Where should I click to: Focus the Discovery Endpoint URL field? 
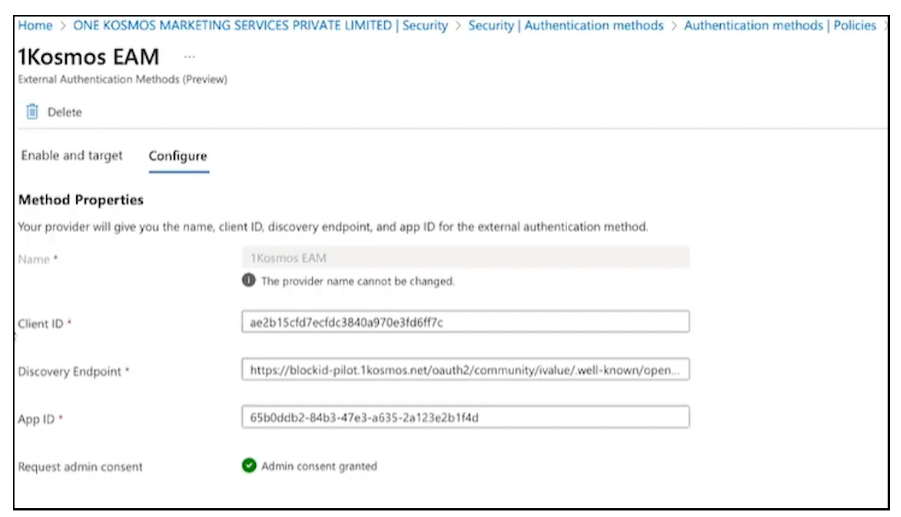[465, 371]
